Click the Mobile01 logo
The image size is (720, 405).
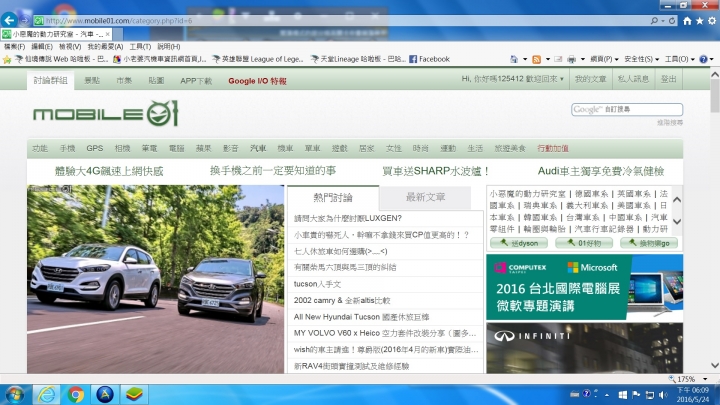pos(106,113)
